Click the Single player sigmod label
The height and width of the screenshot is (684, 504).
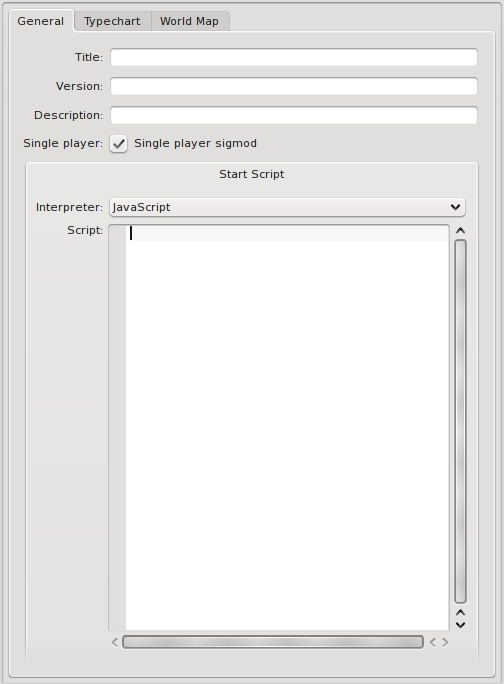(x=195, y=144)
